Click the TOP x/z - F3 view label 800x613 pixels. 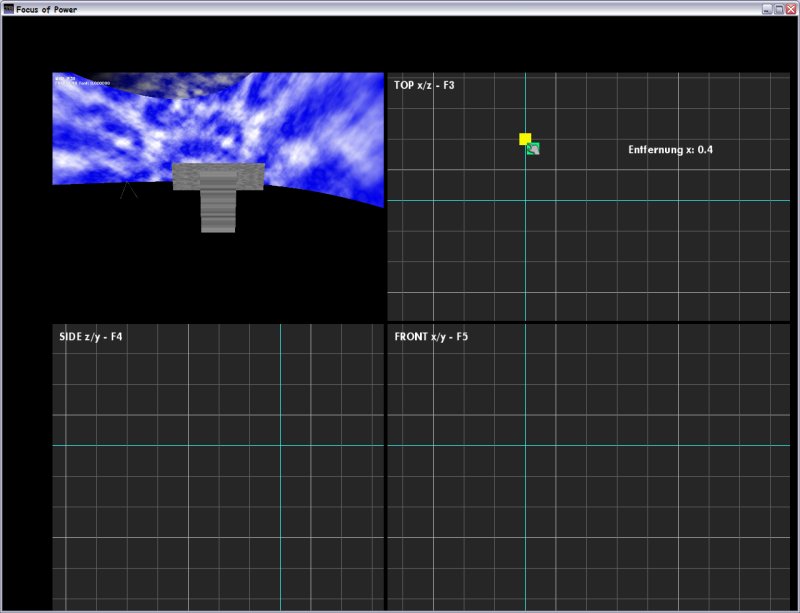[425, 85]
